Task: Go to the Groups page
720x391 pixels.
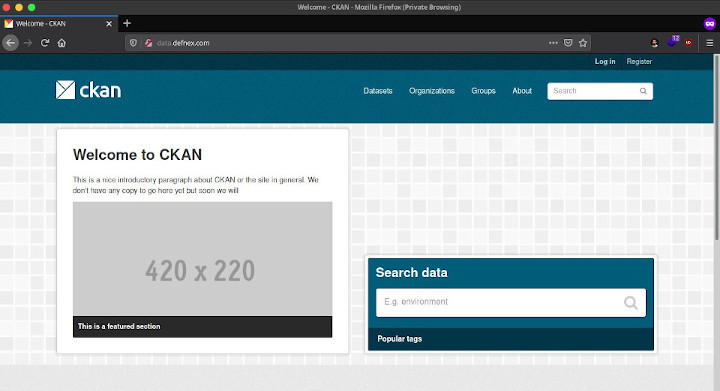Action: point(483,91)
